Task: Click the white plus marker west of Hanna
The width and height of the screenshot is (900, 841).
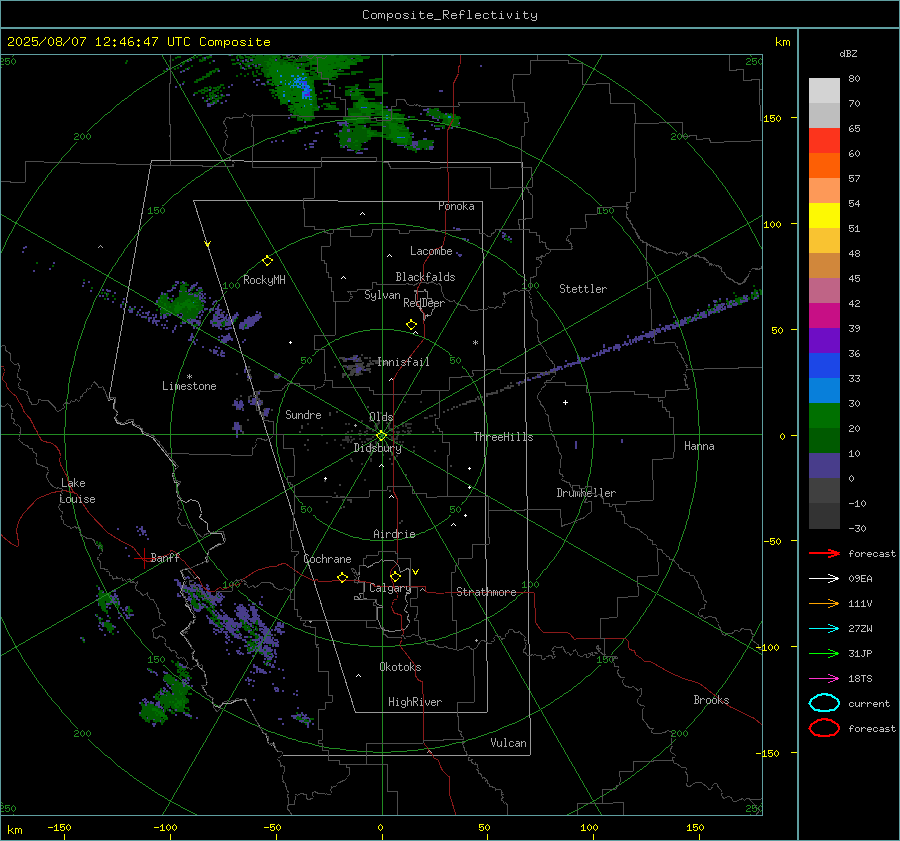Action: pos(565,402)
